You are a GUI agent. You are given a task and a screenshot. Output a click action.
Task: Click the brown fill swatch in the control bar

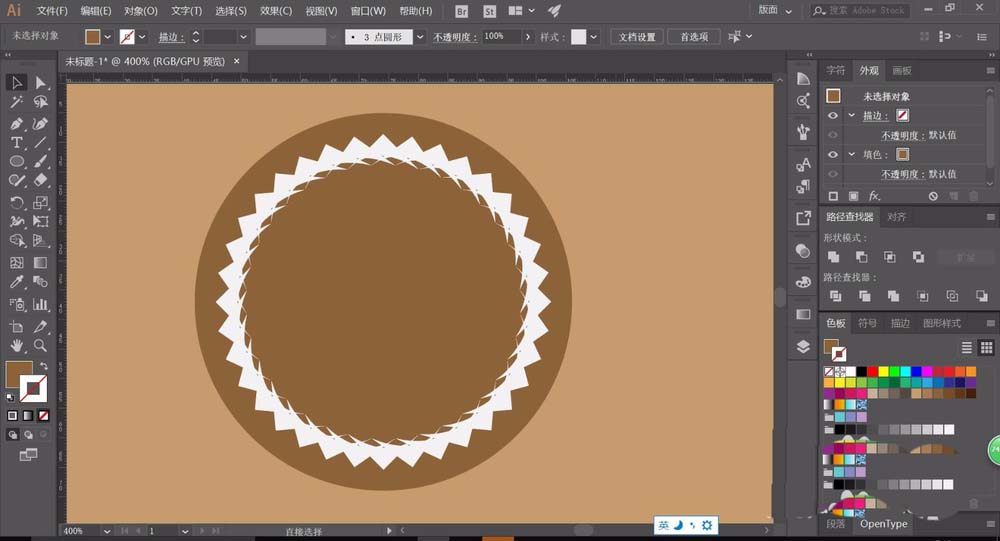click(93, 37)
